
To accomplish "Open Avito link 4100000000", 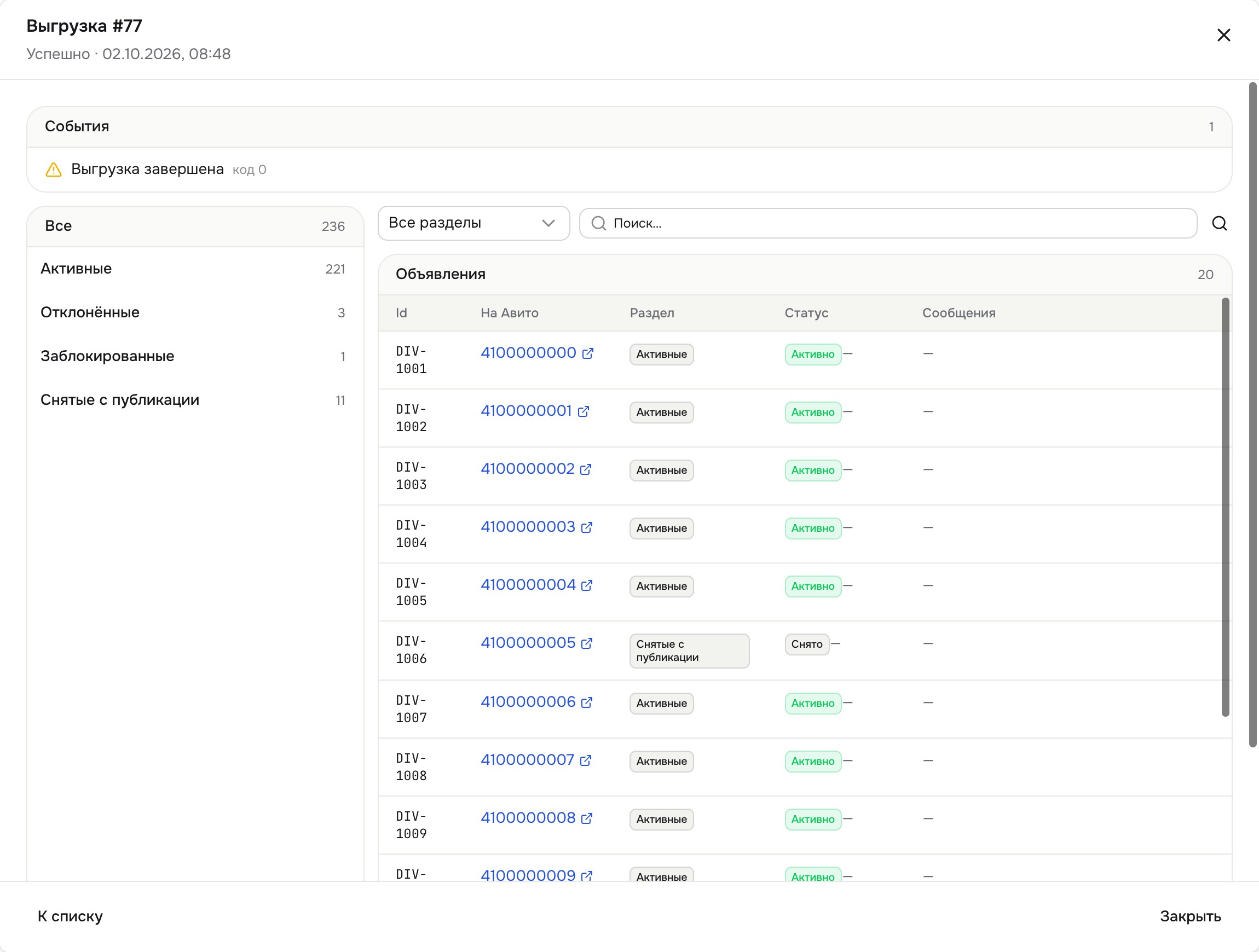I will (528, 353).
